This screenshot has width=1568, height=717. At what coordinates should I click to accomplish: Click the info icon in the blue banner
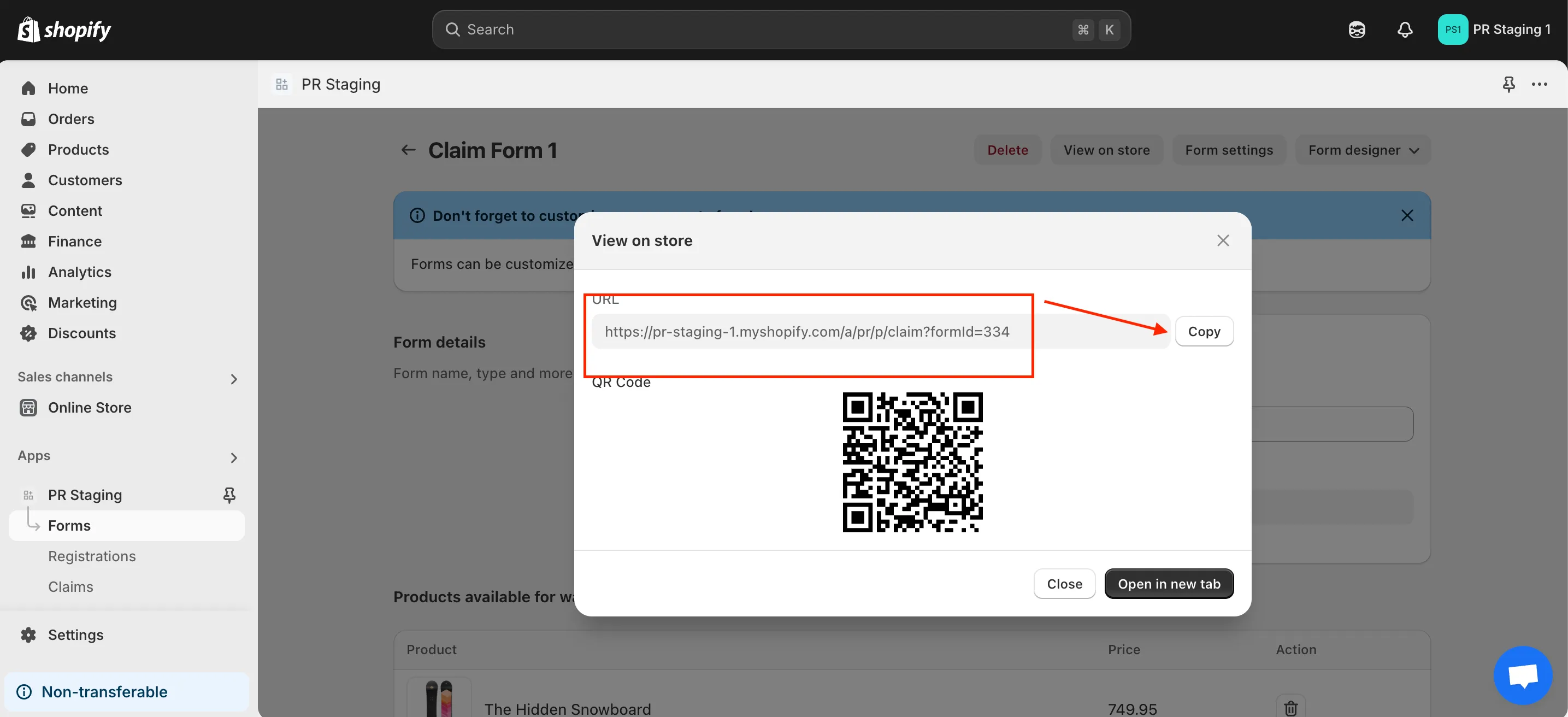point(417,215)
